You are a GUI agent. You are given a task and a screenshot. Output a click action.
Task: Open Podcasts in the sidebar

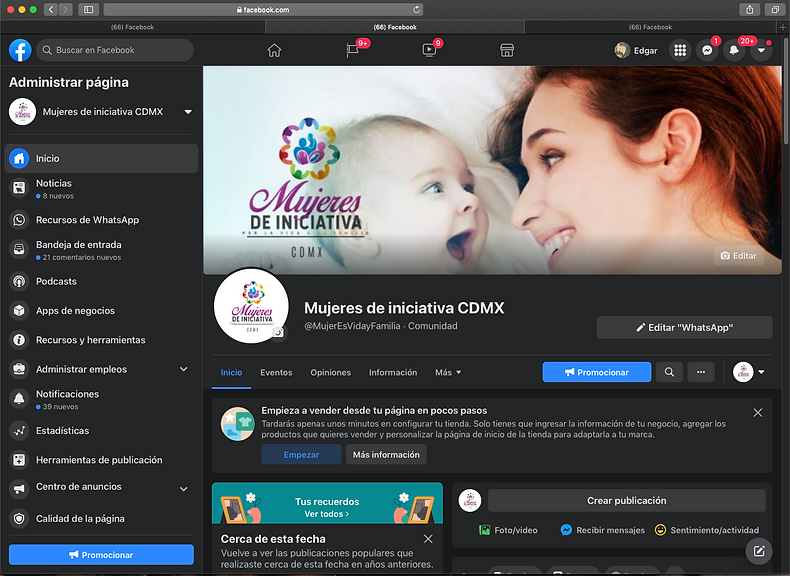click(101, 281)
